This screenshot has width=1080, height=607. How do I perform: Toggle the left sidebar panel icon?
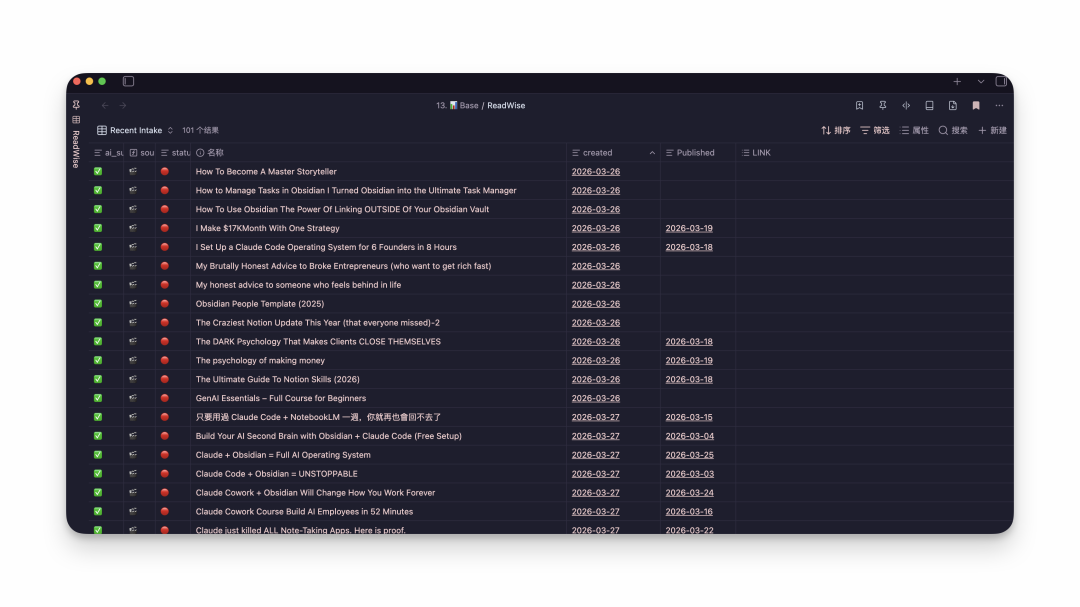coord(128,81)
